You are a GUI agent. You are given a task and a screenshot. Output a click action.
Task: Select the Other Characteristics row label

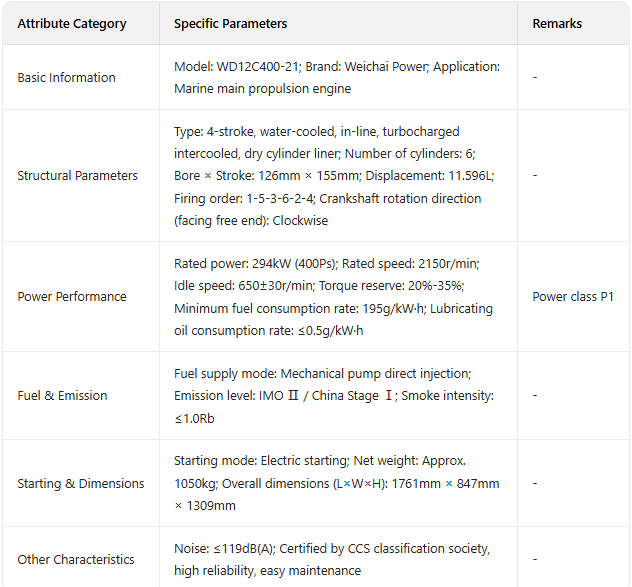[x=76, y=559]
